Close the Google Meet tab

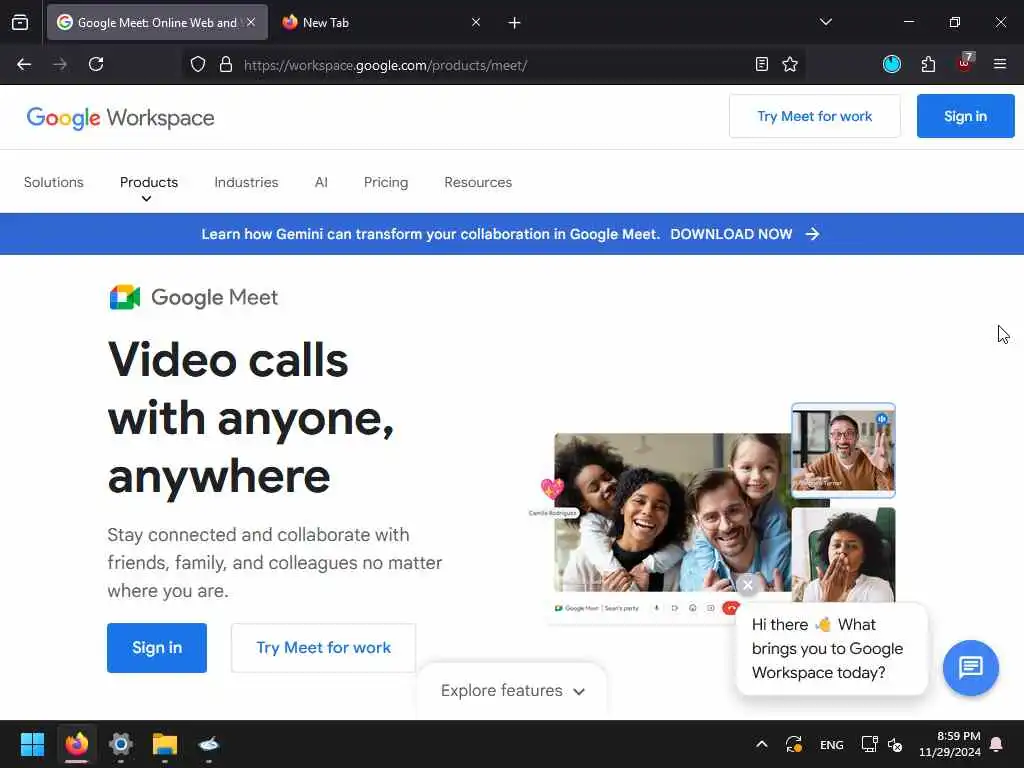point(251,22)
